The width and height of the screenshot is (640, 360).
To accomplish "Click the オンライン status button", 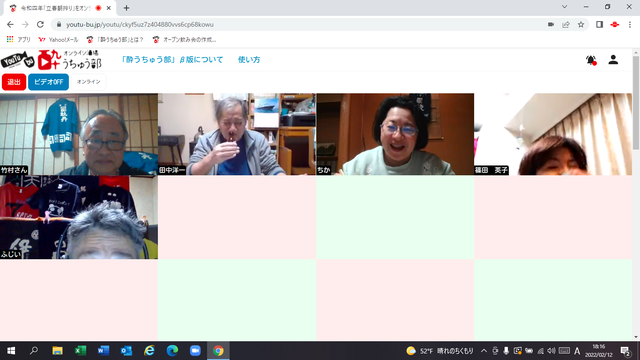I will click(89, 82).
